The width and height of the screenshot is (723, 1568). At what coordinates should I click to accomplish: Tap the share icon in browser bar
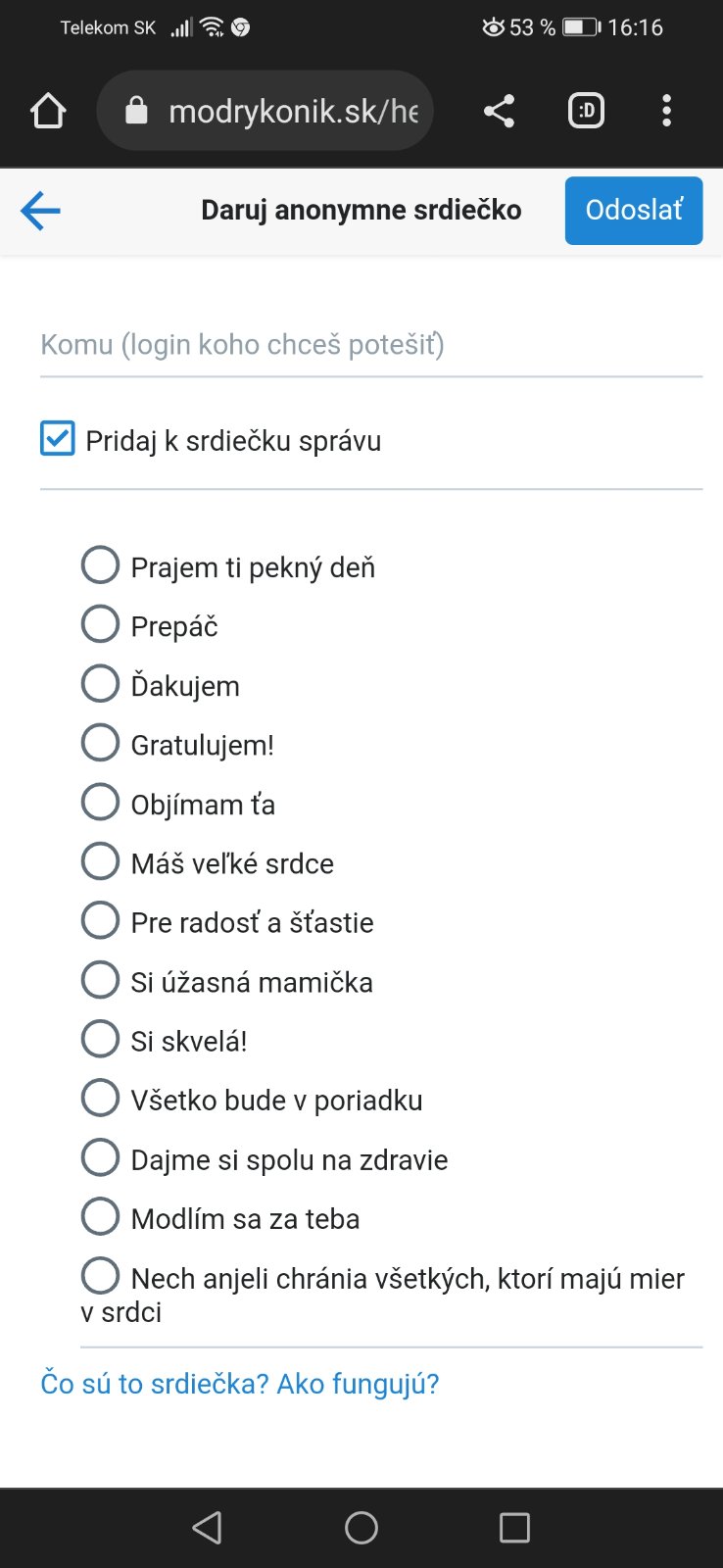tap(499, 111)
